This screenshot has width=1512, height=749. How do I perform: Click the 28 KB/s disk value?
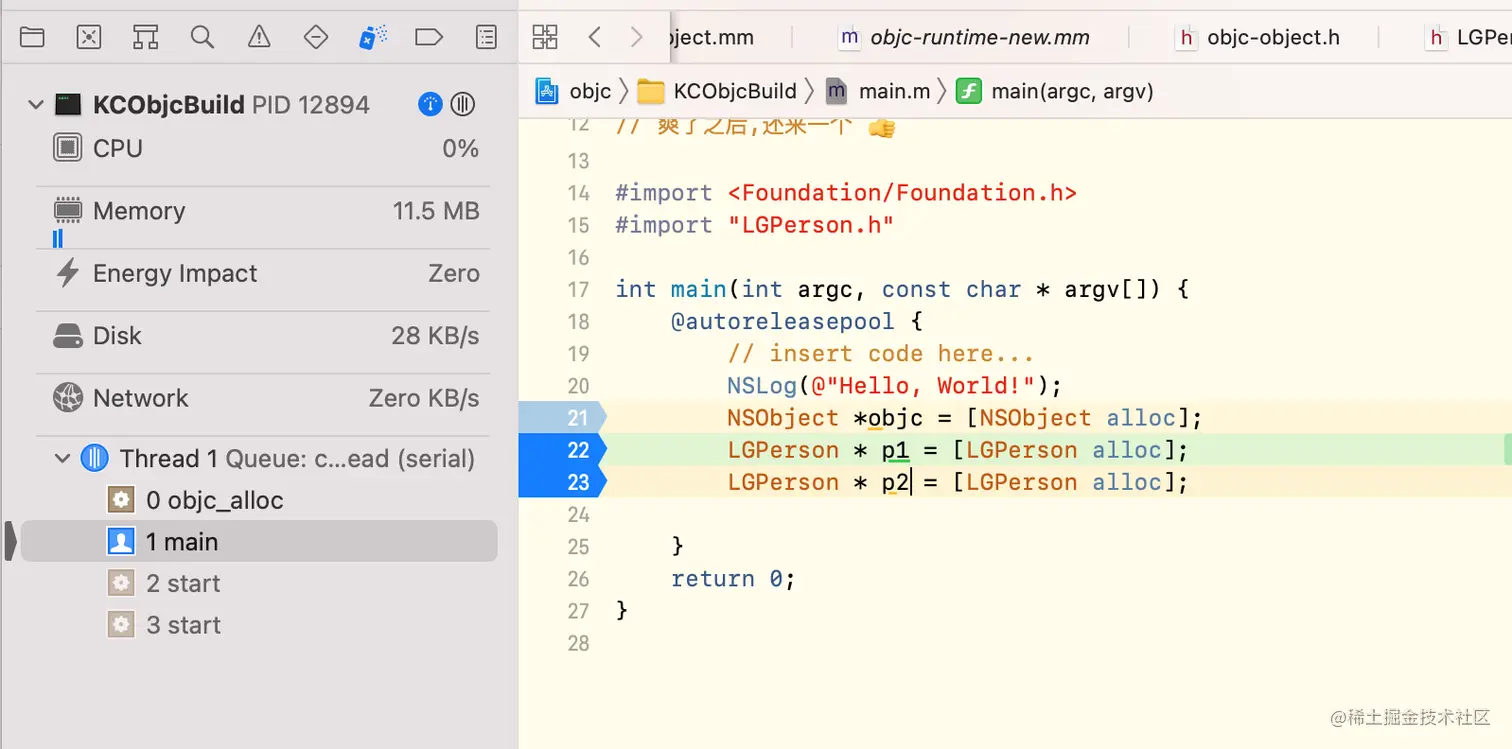(436, 335)
